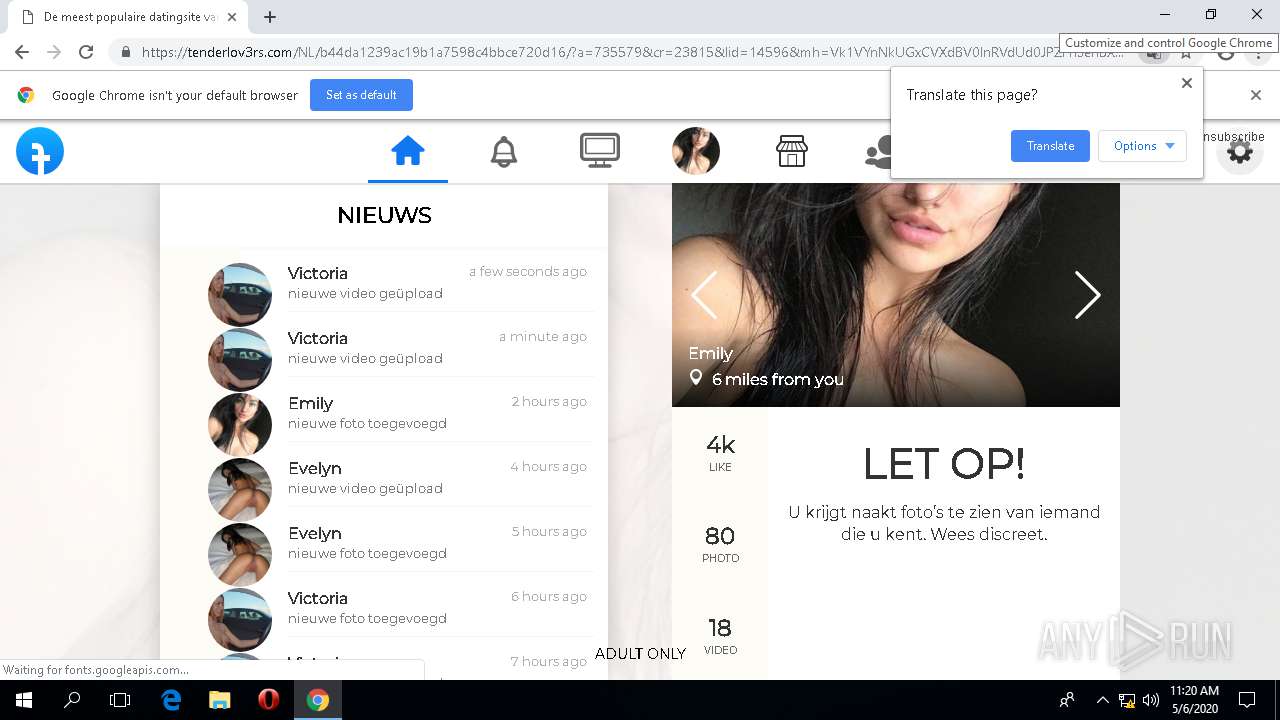Screen dimensions: 1280x720
Task: Show next photo with right arrow
Action: (x=1087, y=295)
